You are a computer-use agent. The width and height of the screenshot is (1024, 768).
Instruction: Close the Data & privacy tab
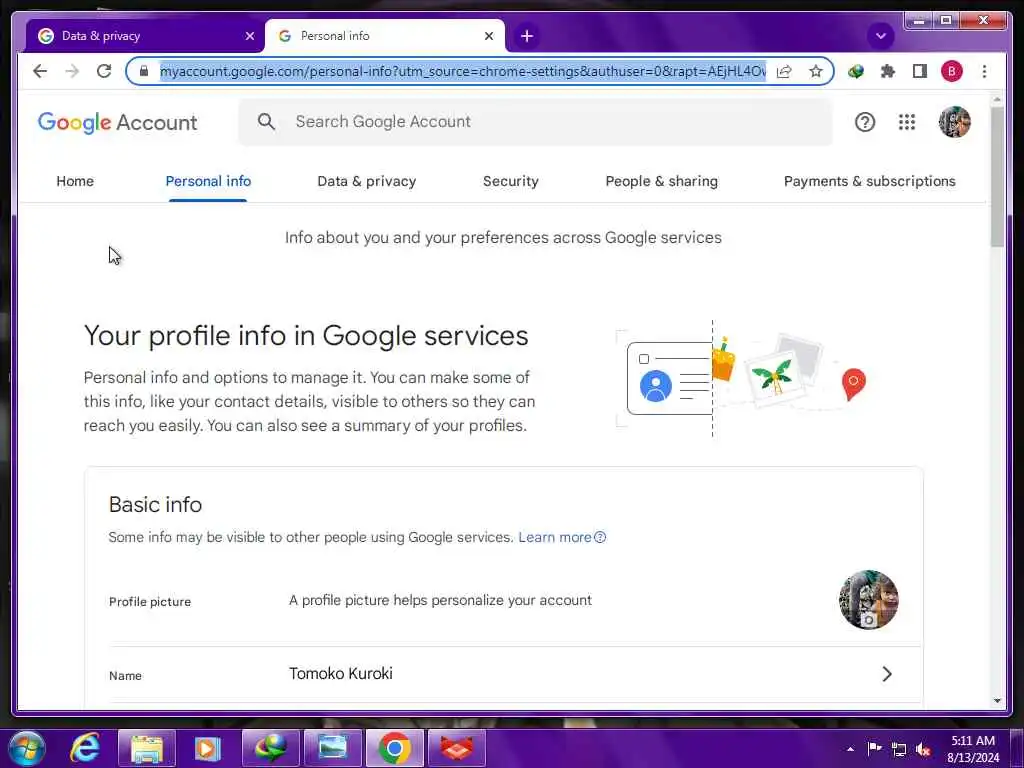249,36
